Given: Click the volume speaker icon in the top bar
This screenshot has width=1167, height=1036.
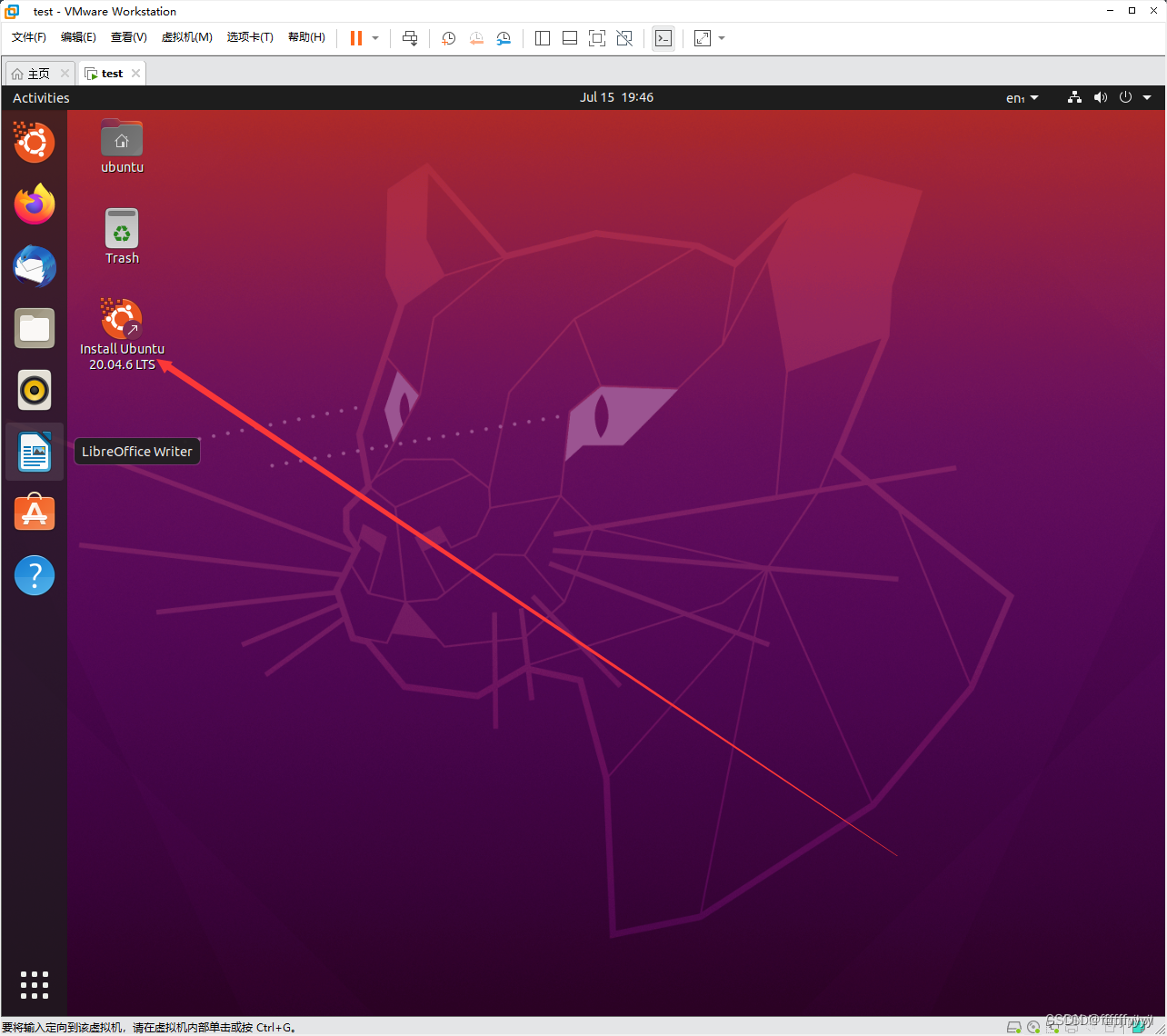Looking at the screenshot, I should pyautogui.click(x=1101, y=97).
